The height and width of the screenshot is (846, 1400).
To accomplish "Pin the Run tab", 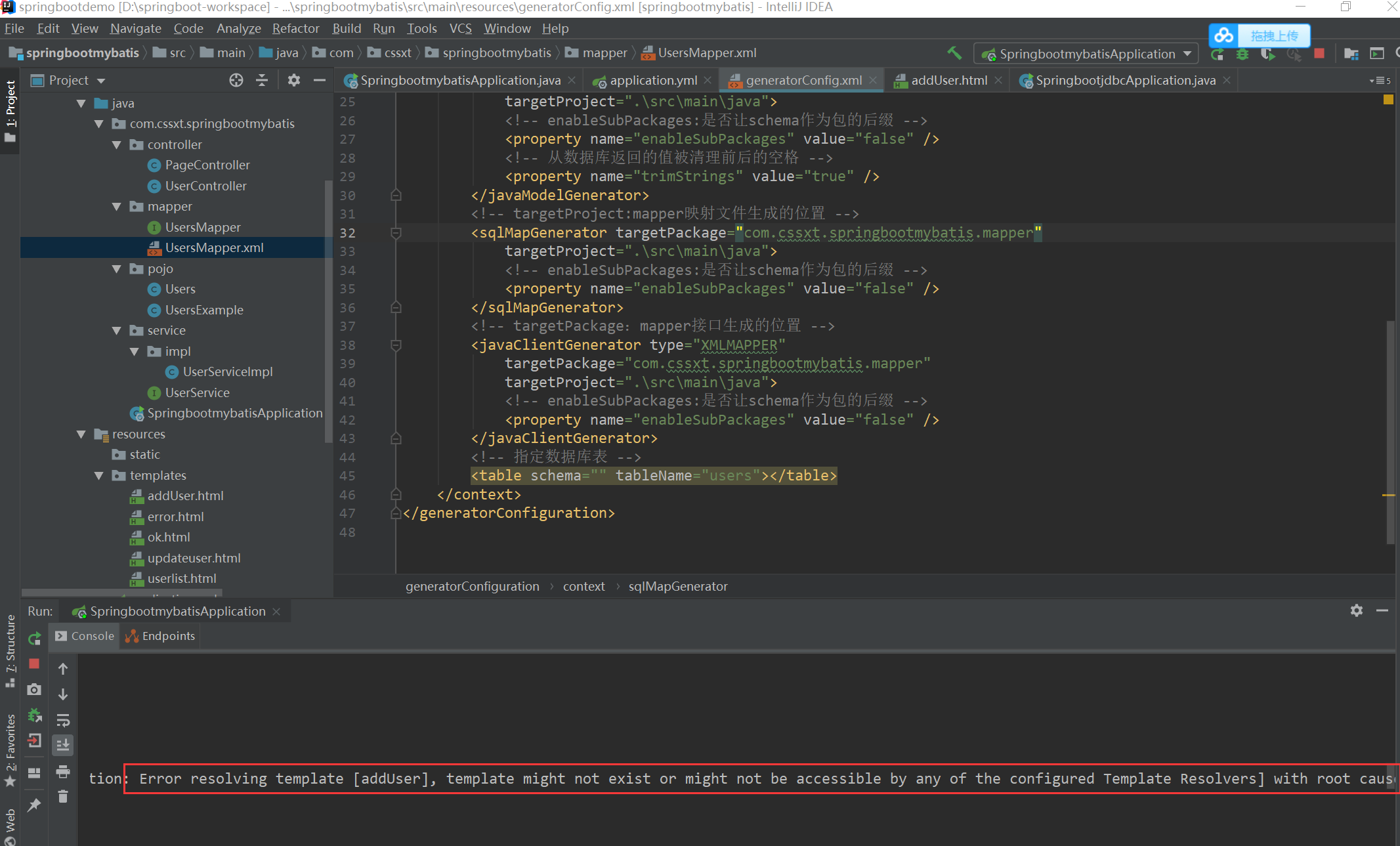I will 34,804.
